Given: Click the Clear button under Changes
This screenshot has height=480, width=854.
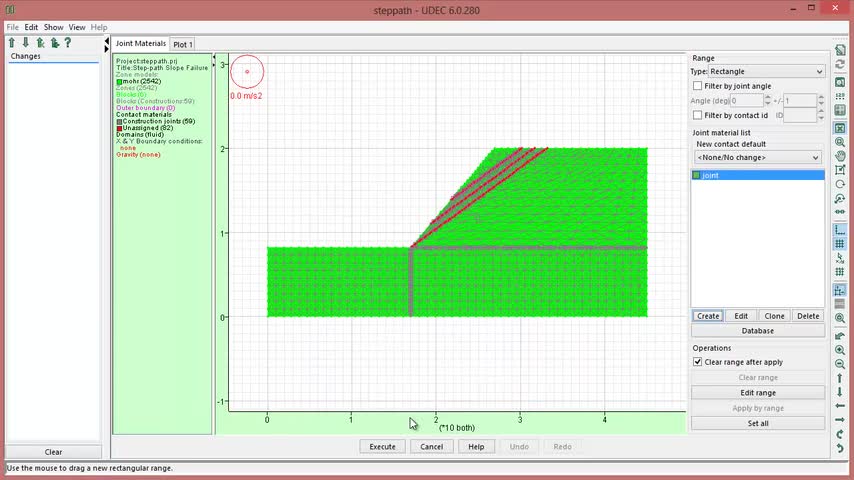Looking at the screenshot, I should click(53, 452).
